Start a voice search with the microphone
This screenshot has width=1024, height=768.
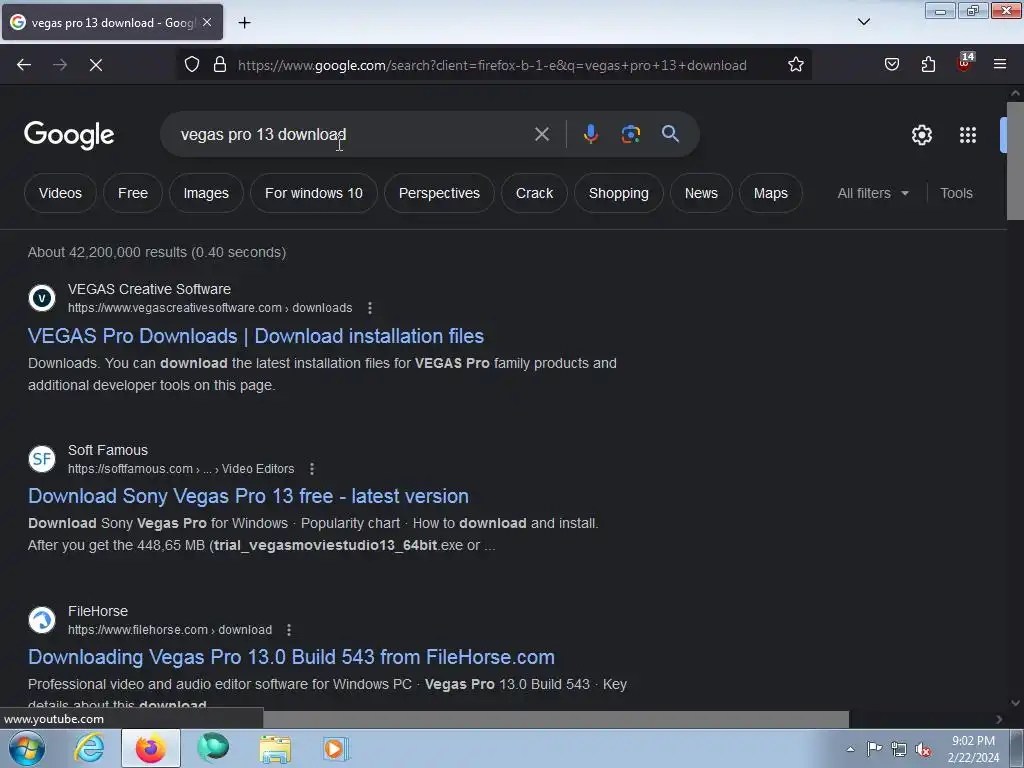tap(590, 134)
